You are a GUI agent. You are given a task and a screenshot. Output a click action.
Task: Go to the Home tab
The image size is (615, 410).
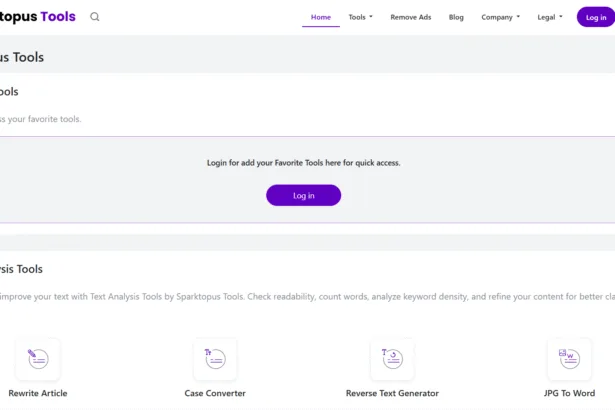point(321,17)
